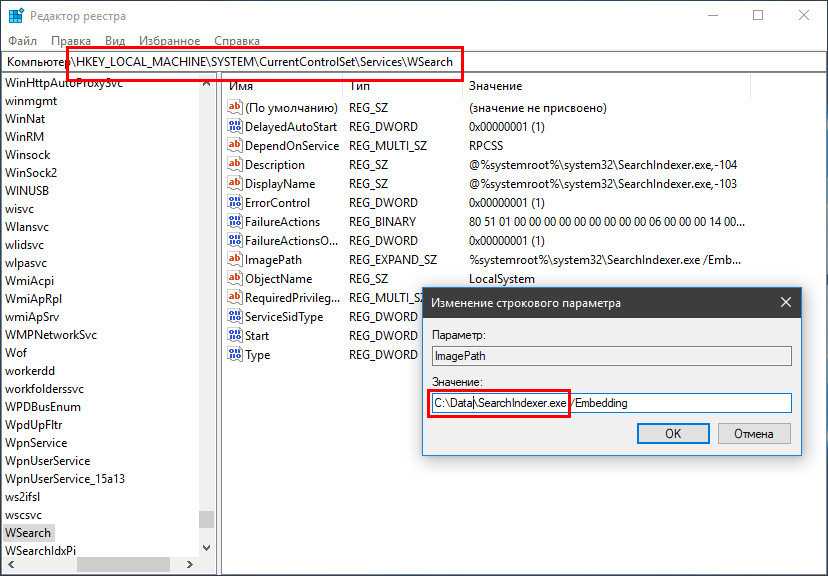
Task: Open the Файл menu
Action: [x=22, y=41]
